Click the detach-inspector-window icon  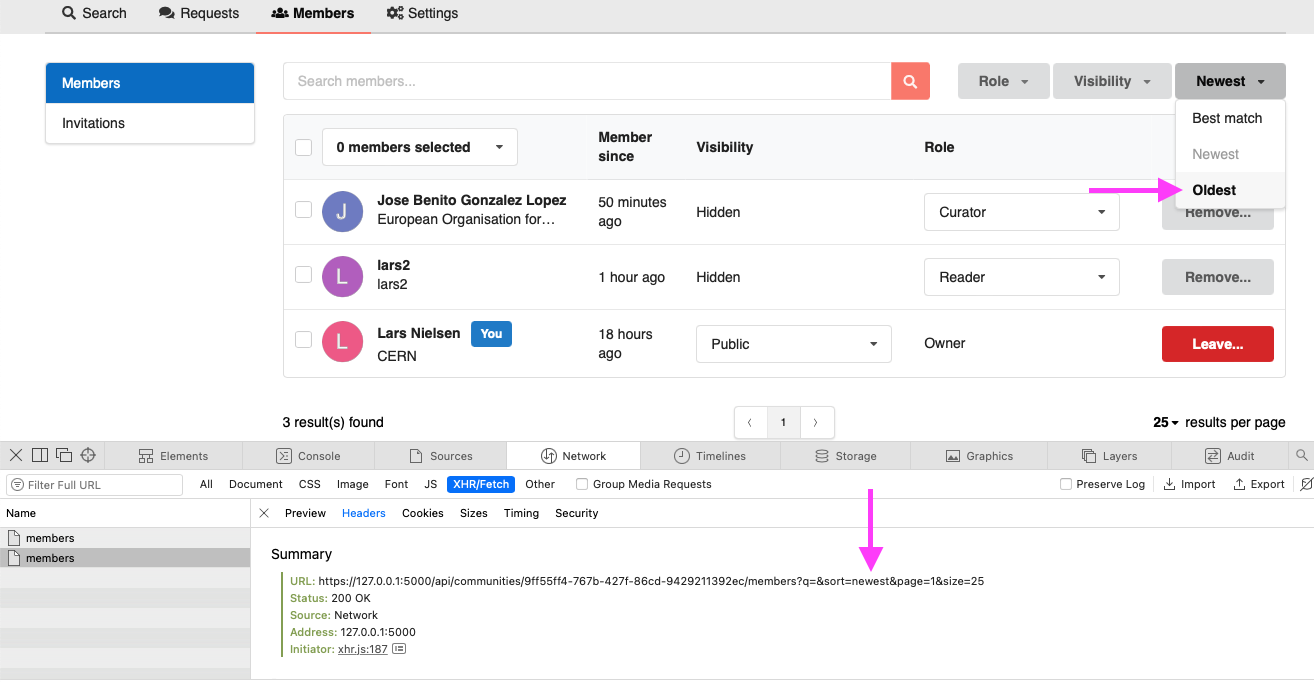click(63, 455)
